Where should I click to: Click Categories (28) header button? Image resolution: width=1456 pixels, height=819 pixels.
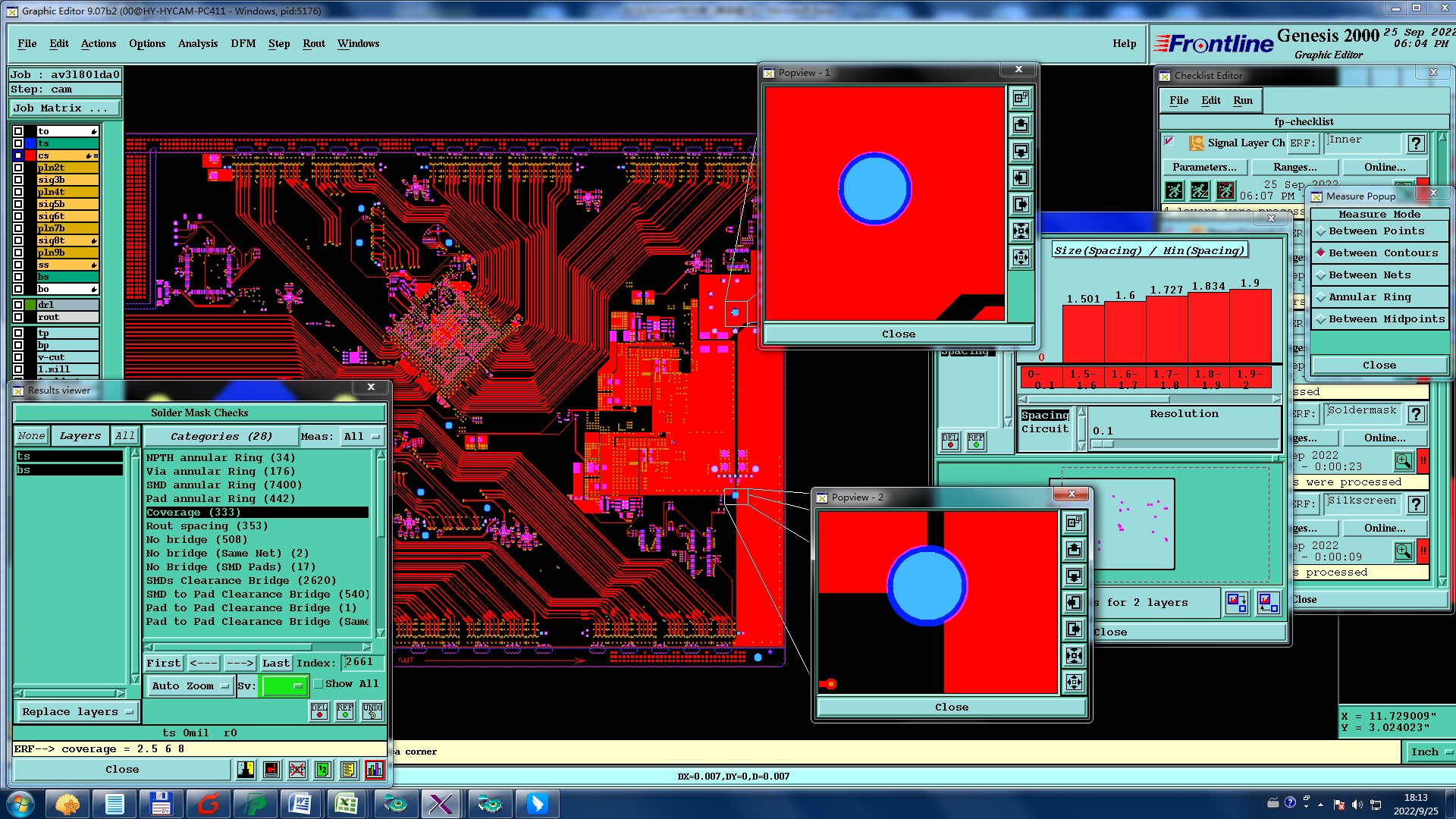pos(221,437)
